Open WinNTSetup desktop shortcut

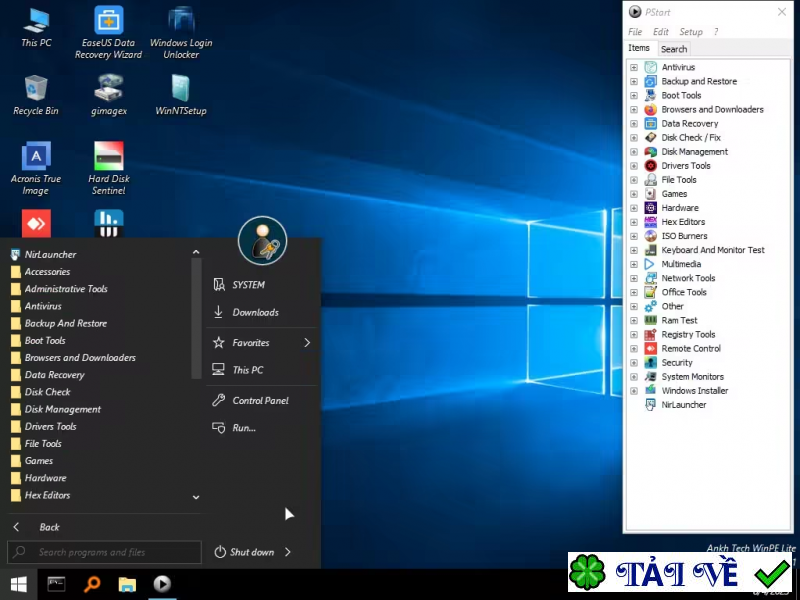click(181, 89)
